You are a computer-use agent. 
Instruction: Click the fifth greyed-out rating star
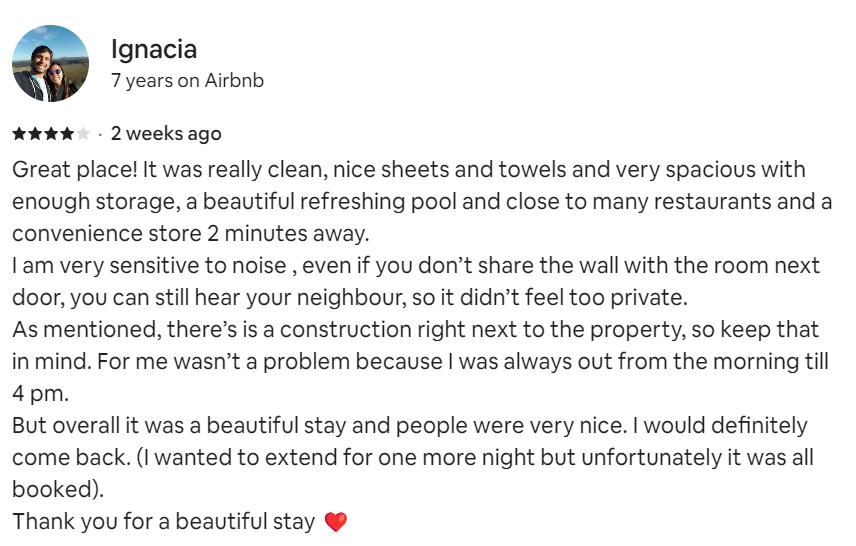(83, 134)
